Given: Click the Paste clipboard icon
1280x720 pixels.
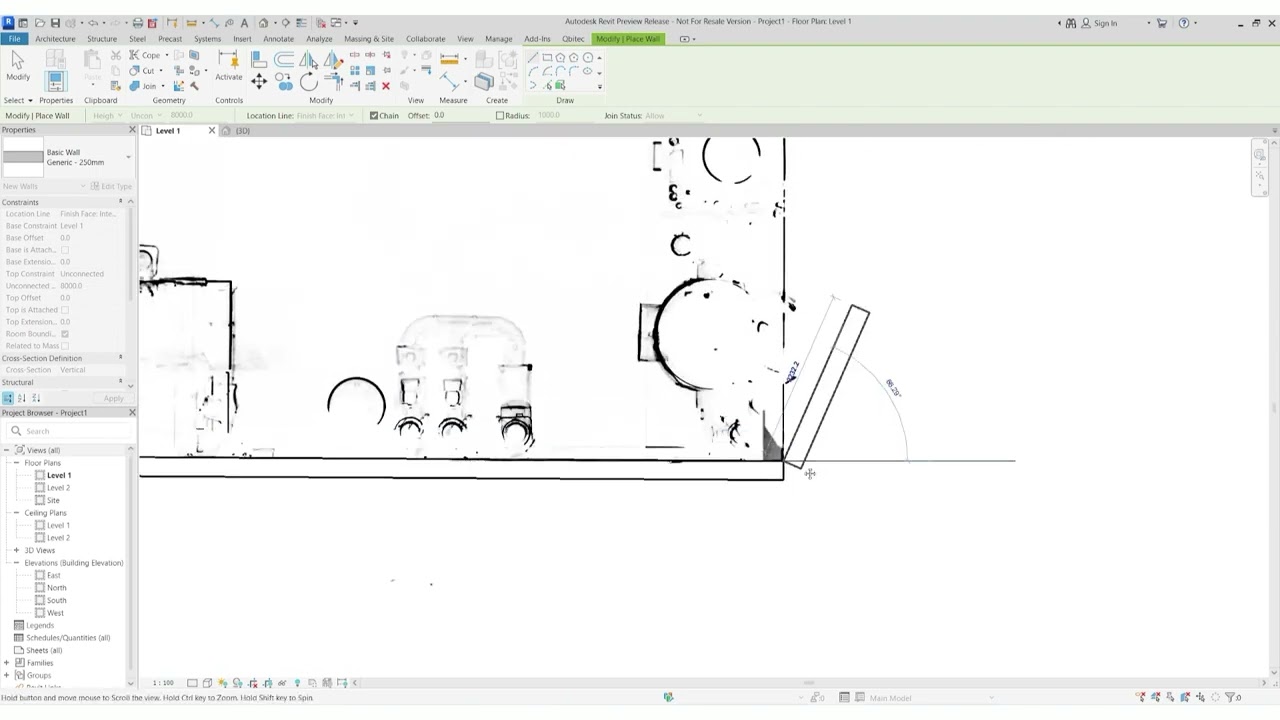Looking at the screenshot, I should (x=92, y=65).
